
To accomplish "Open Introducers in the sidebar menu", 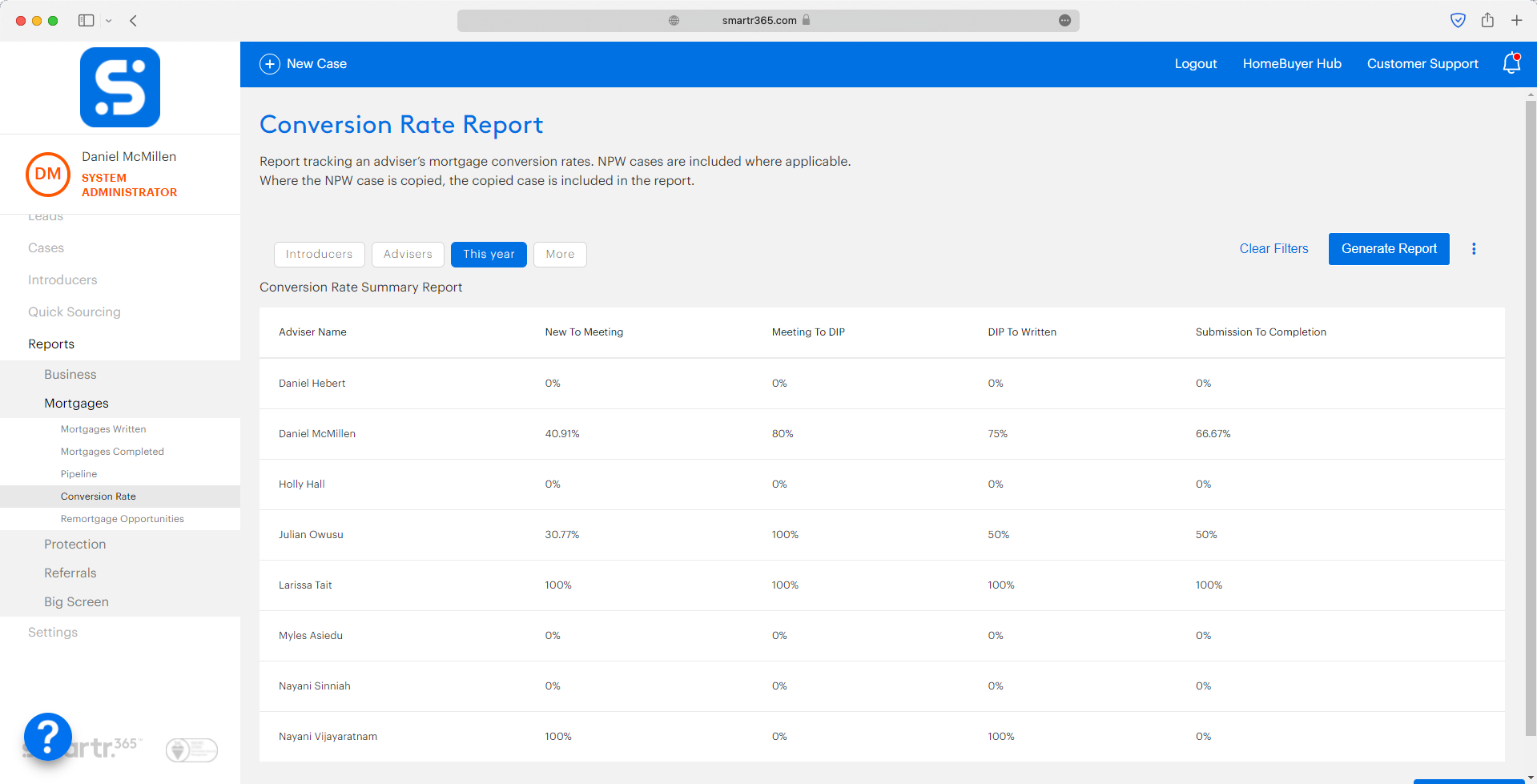I will pos(62,280).
